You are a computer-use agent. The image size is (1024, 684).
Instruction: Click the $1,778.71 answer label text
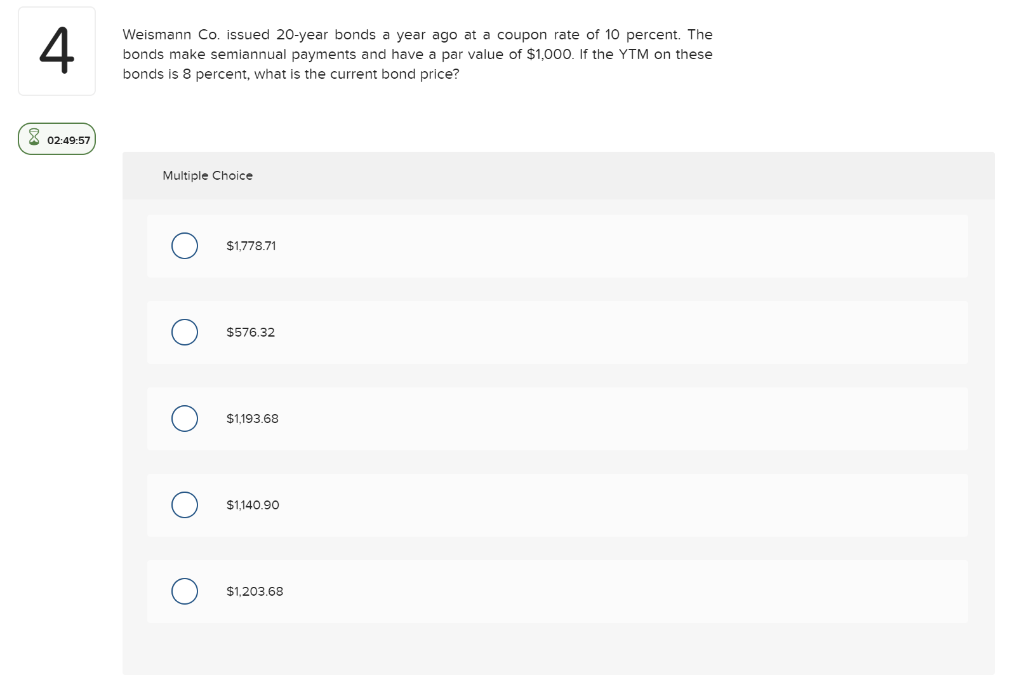[251, 246]
